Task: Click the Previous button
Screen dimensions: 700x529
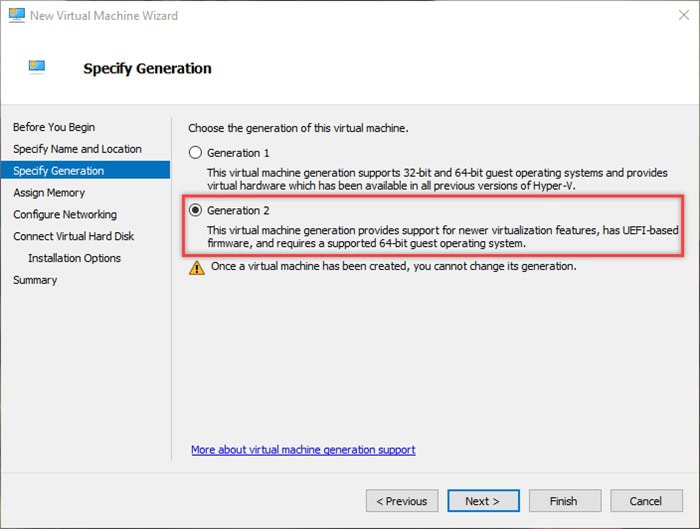Action: pos(402,501)
